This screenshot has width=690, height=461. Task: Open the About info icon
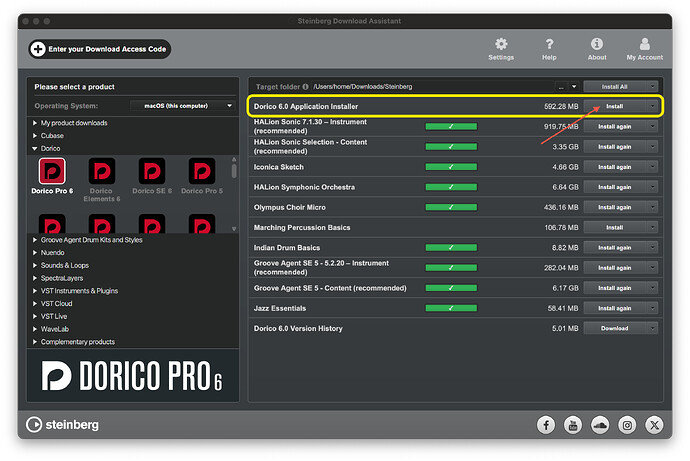click(597, 44)
